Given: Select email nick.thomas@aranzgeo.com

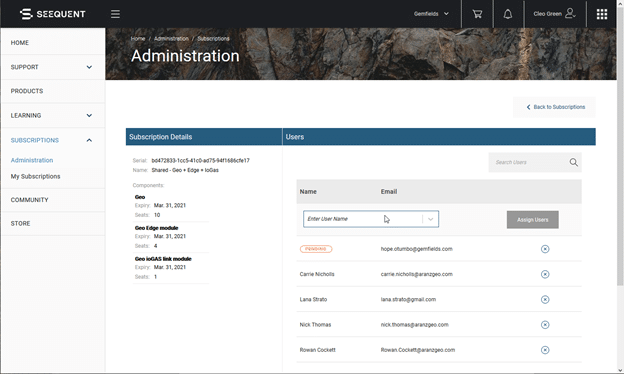Looking at the screenshot, I should pos(415,325).
